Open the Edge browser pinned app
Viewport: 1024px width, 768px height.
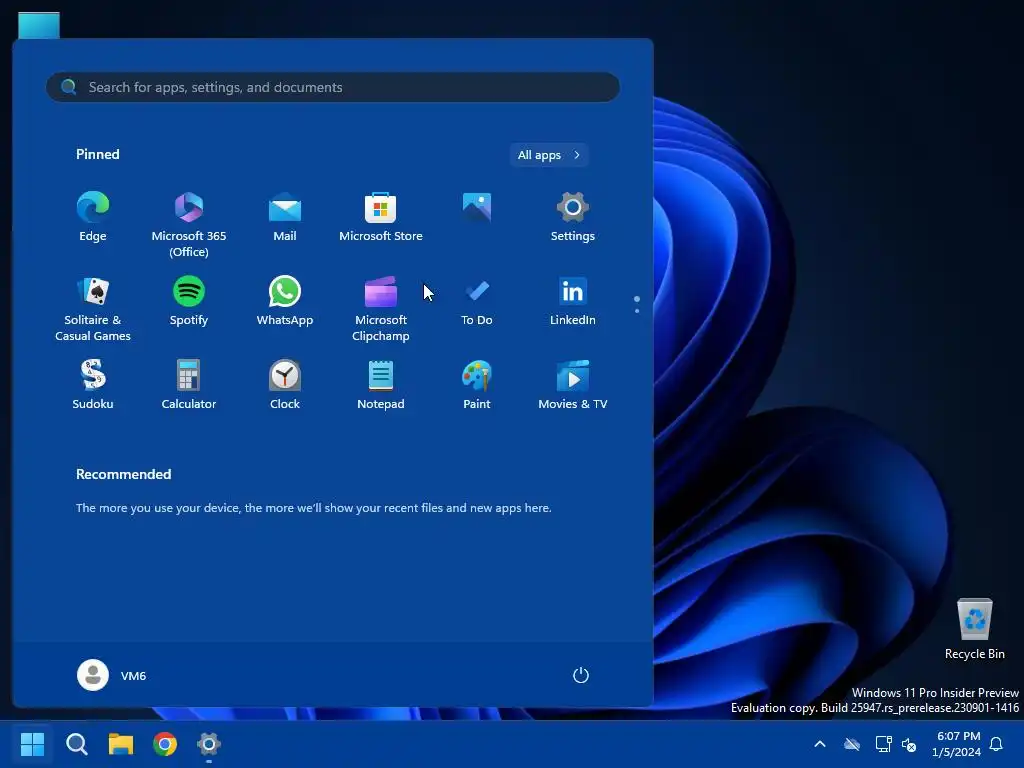(x=93, y=217)
